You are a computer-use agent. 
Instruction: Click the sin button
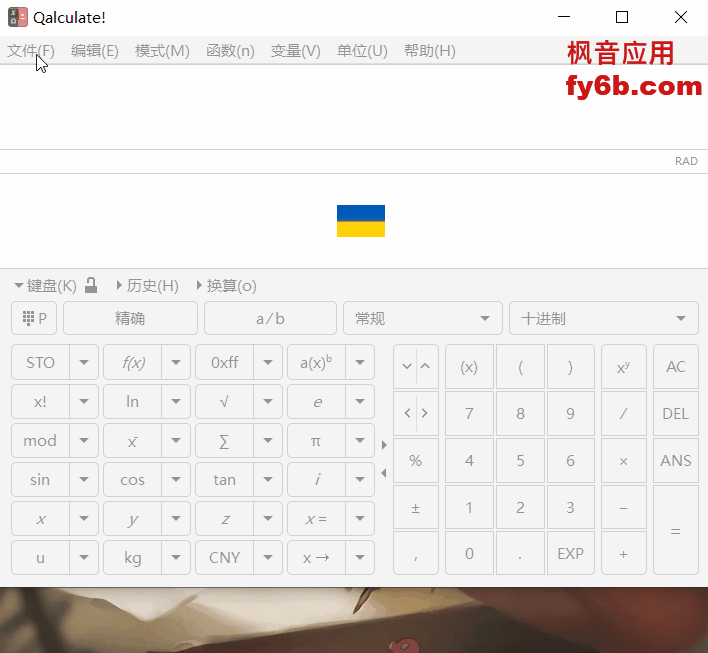pyautogui.click(x=40, y=479)
